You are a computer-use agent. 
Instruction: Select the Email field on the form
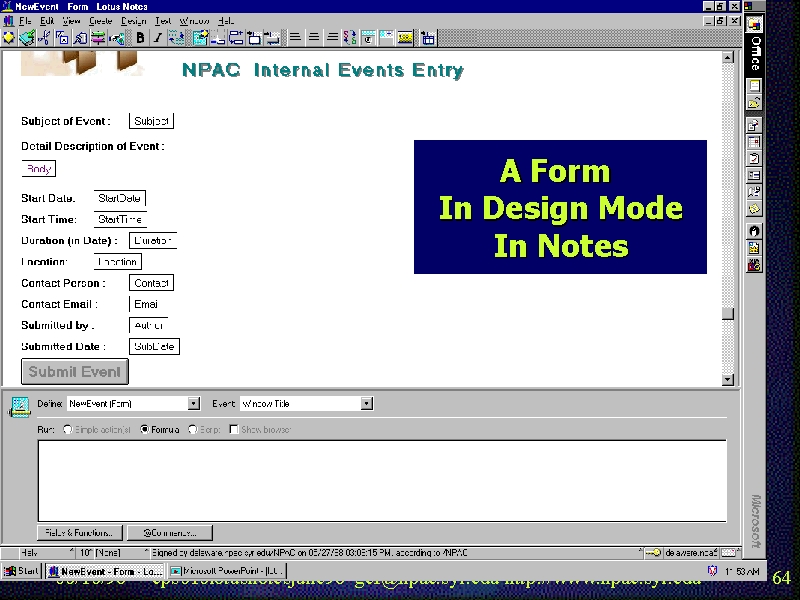coord(146,304)
